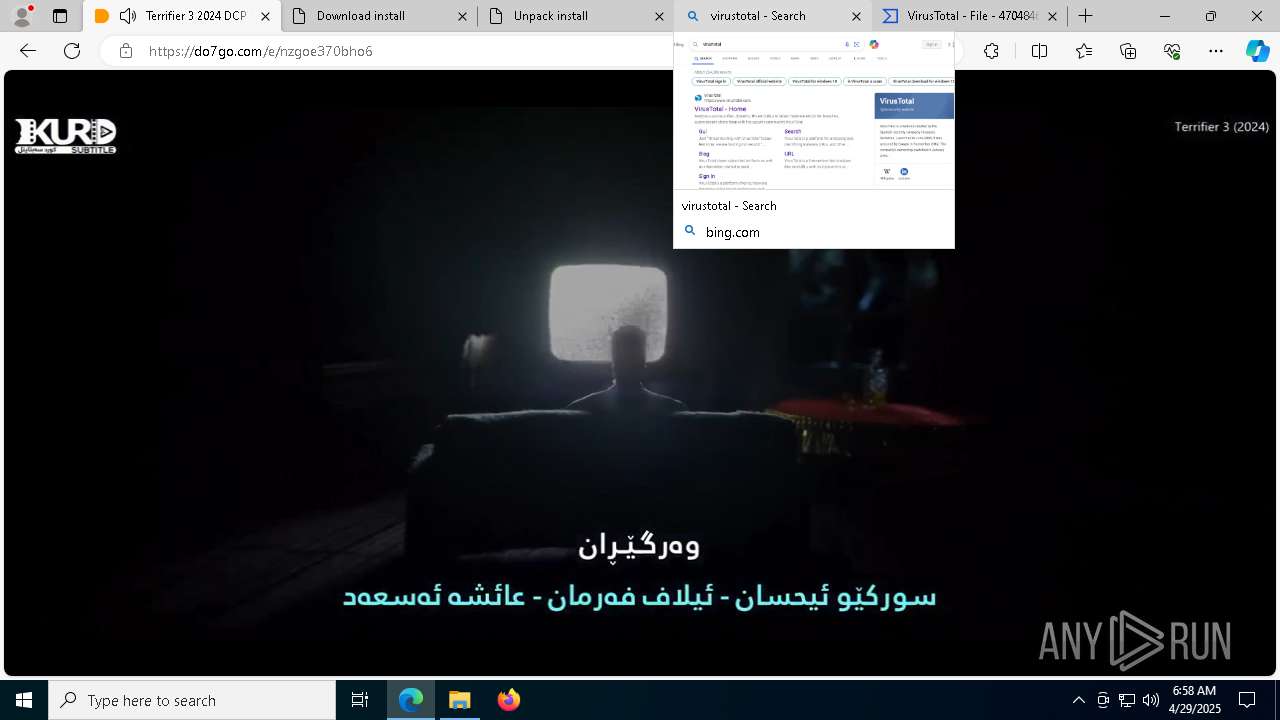
Task: View site information lock icon
Action: tap(126, 51)
